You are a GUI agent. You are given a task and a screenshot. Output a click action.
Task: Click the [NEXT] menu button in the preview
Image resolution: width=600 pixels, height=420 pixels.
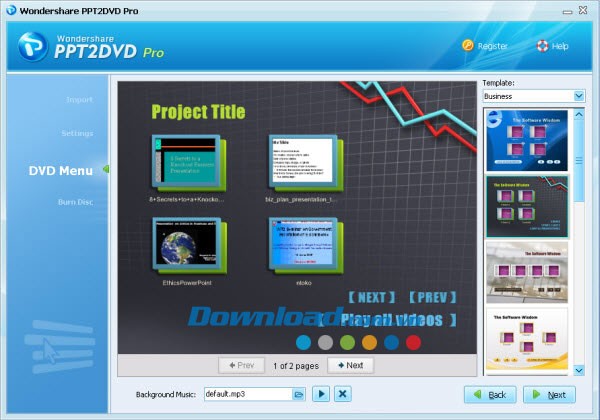371,297
